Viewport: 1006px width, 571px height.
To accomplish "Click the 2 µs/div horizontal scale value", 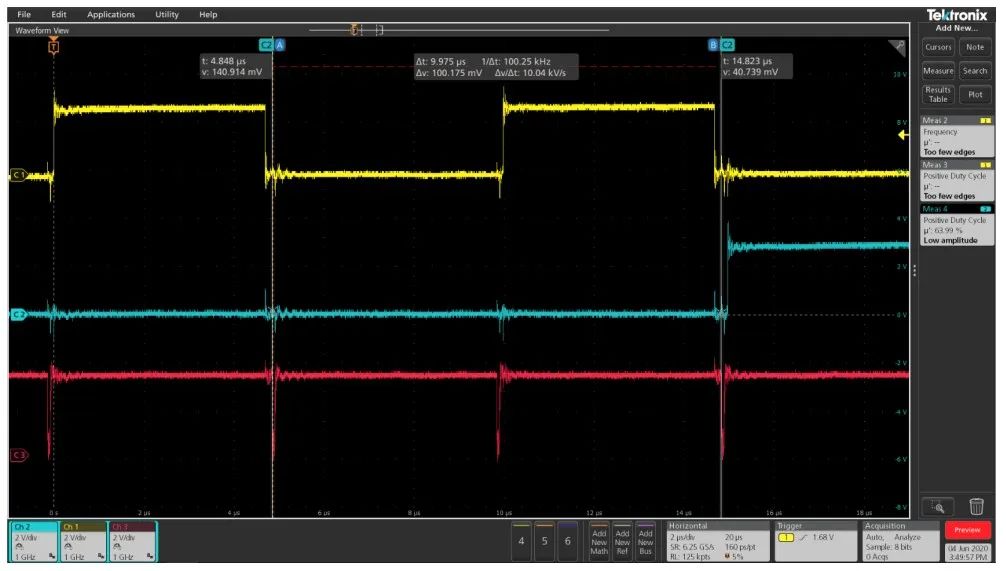I will [685, 538].
